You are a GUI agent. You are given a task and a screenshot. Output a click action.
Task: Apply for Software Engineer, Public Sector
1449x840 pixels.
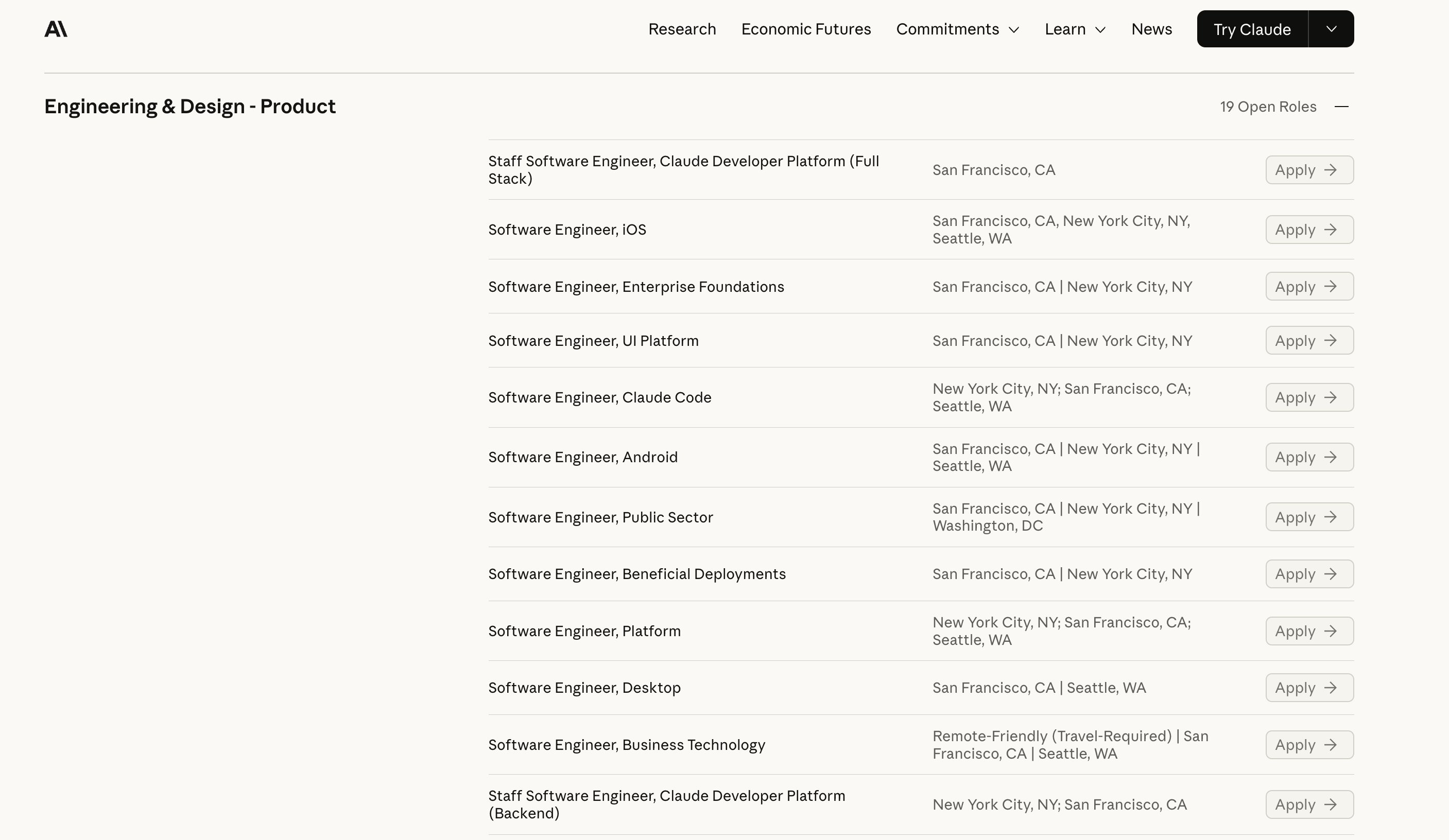point(1309,517)
